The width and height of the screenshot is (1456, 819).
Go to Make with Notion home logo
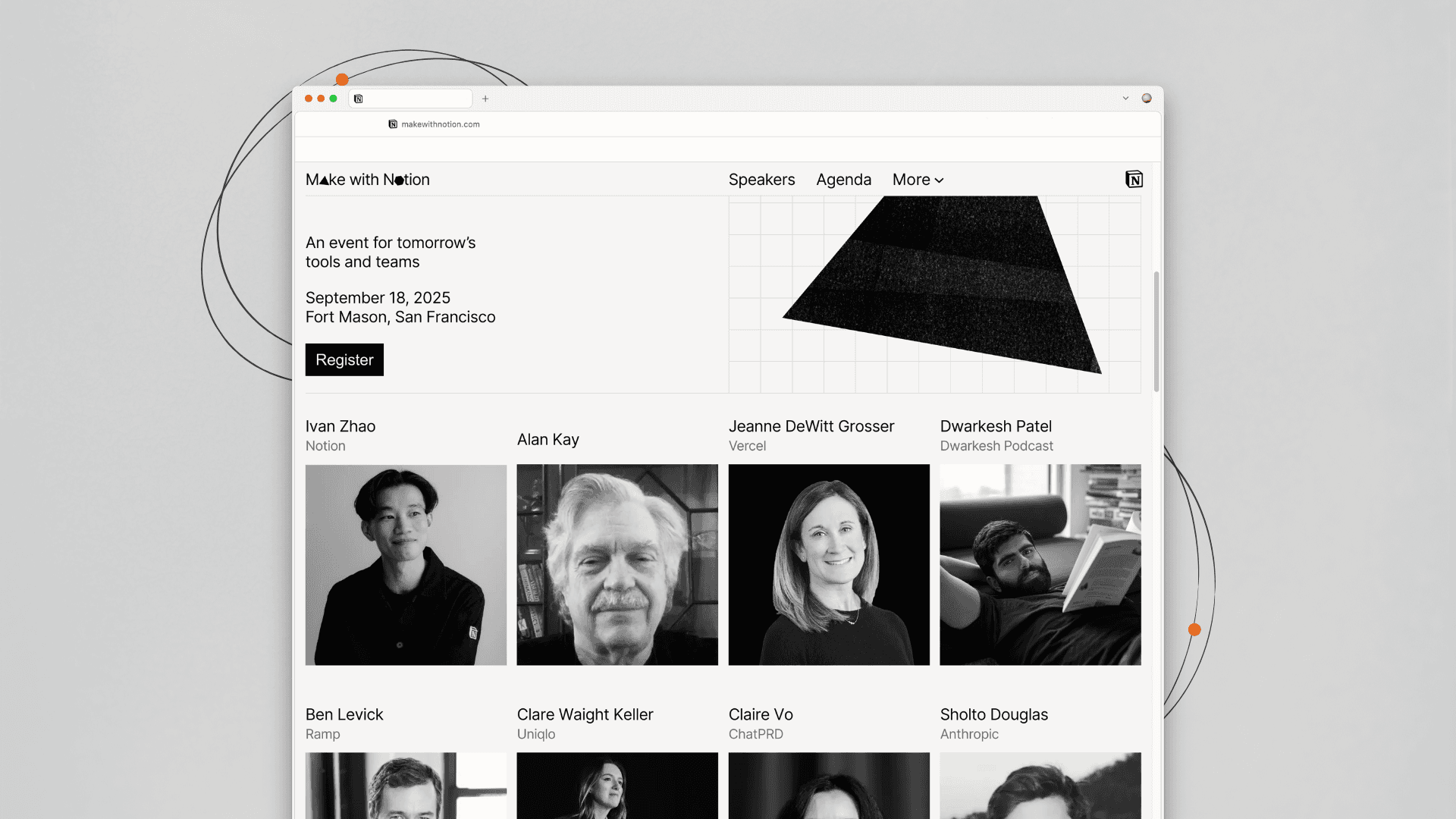pyautogui.click(x=368, y=180)
